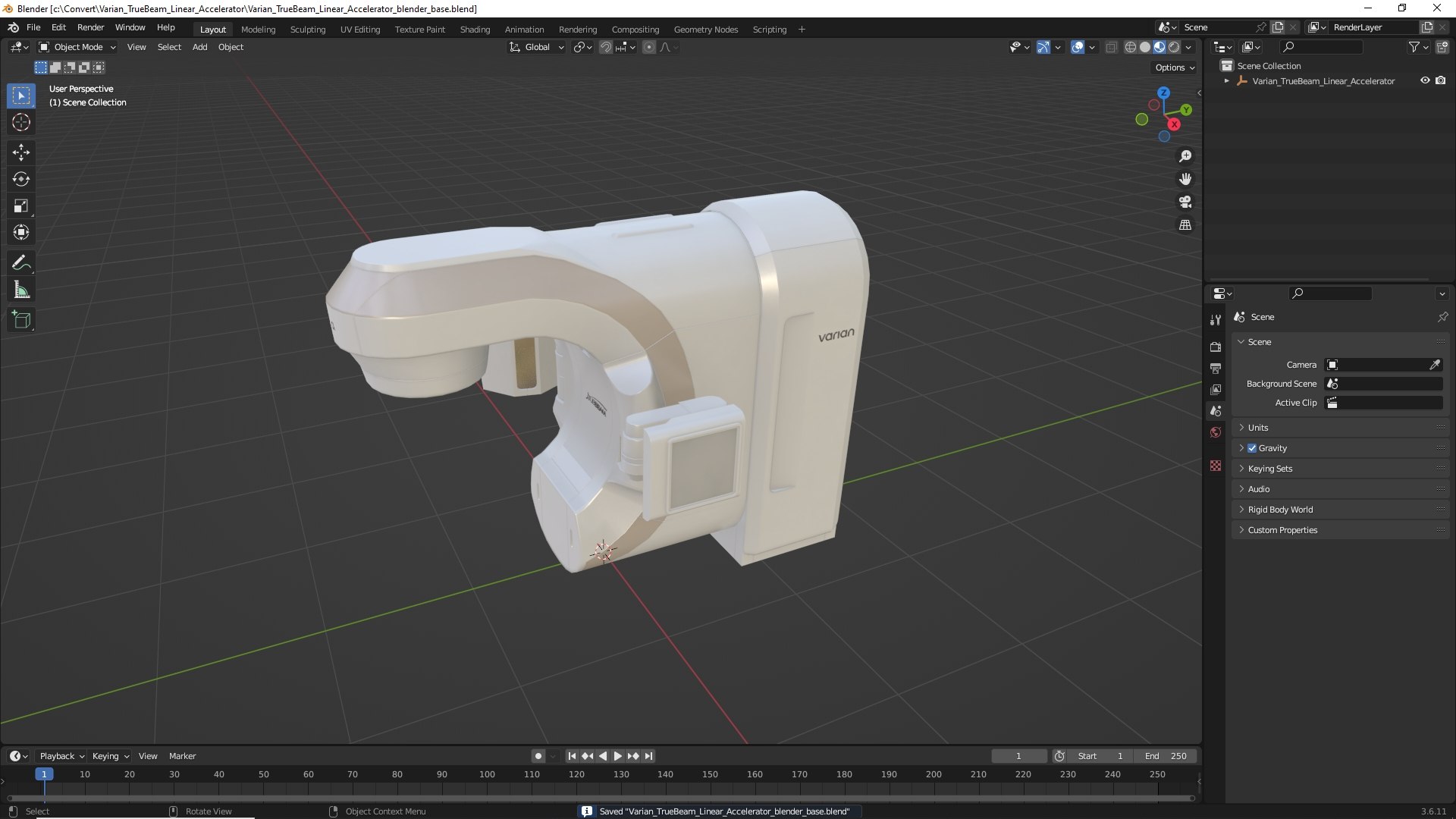Toggle the Gravity checkbox

(x=1252, y=448)
